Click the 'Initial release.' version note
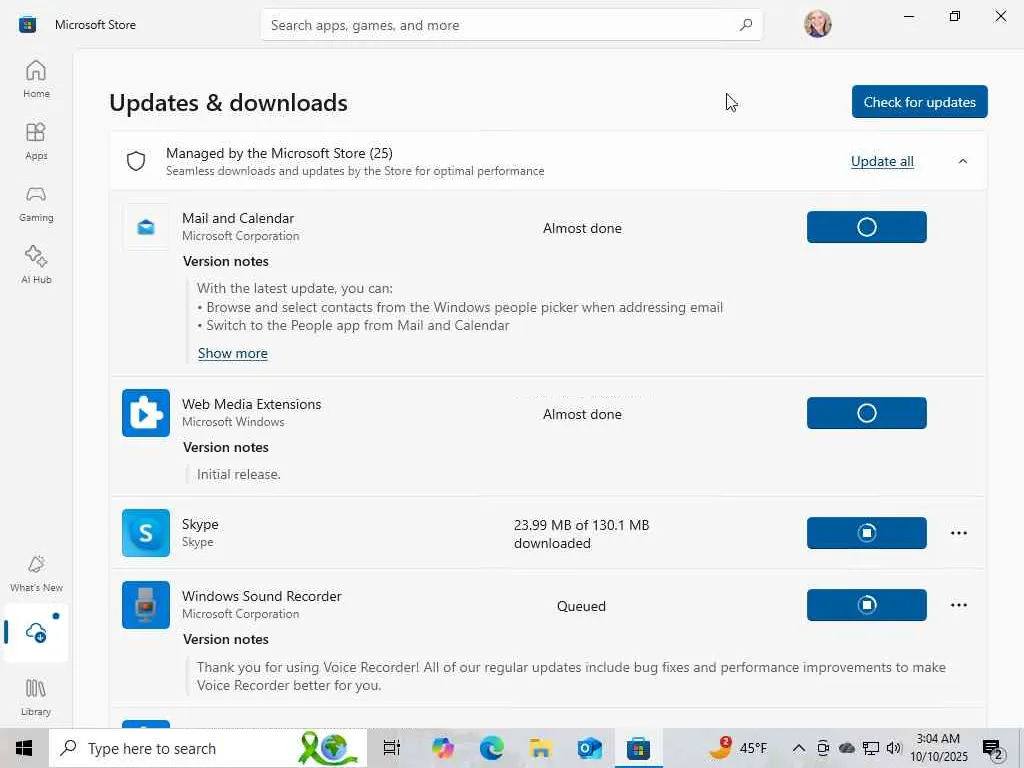 [x=238, y=474]
